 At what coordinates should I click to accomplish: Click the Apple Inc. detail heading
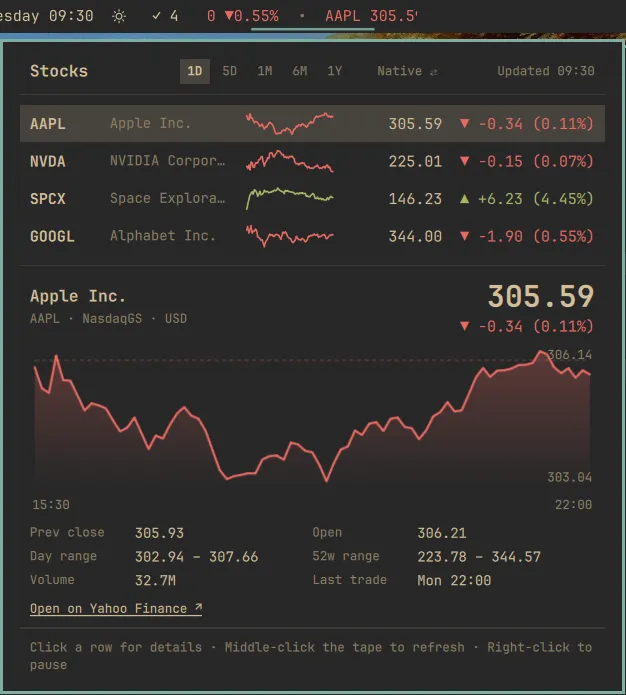[x=78, y=296]
